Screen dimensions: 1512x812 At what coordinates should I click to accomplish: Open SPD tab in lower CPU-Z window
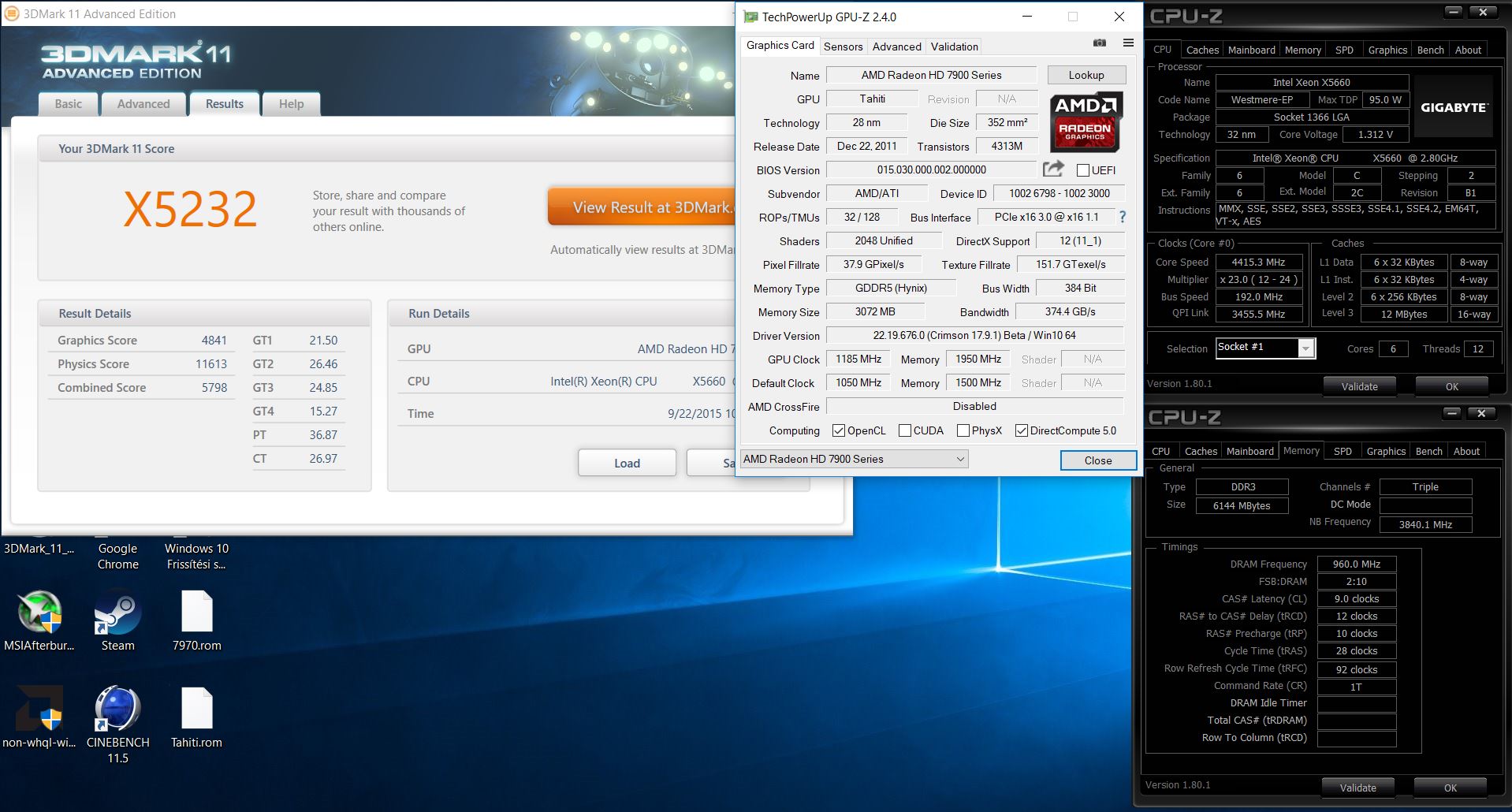[x=1343, y=451]
